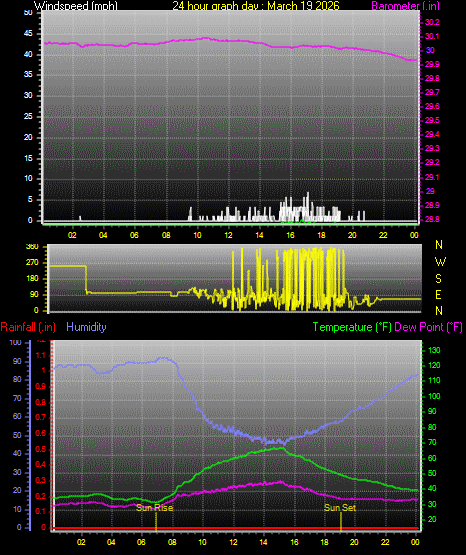Click the 00 hour label under the temperature chart
Screen dimensions: 466x555
point(415,542)
